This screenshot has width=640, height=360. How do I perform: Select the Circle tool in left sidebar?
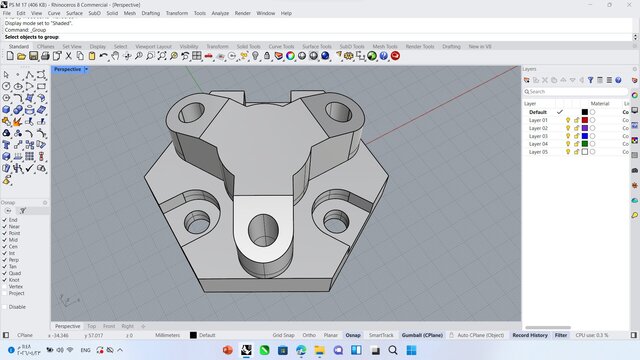click(6, 87)
